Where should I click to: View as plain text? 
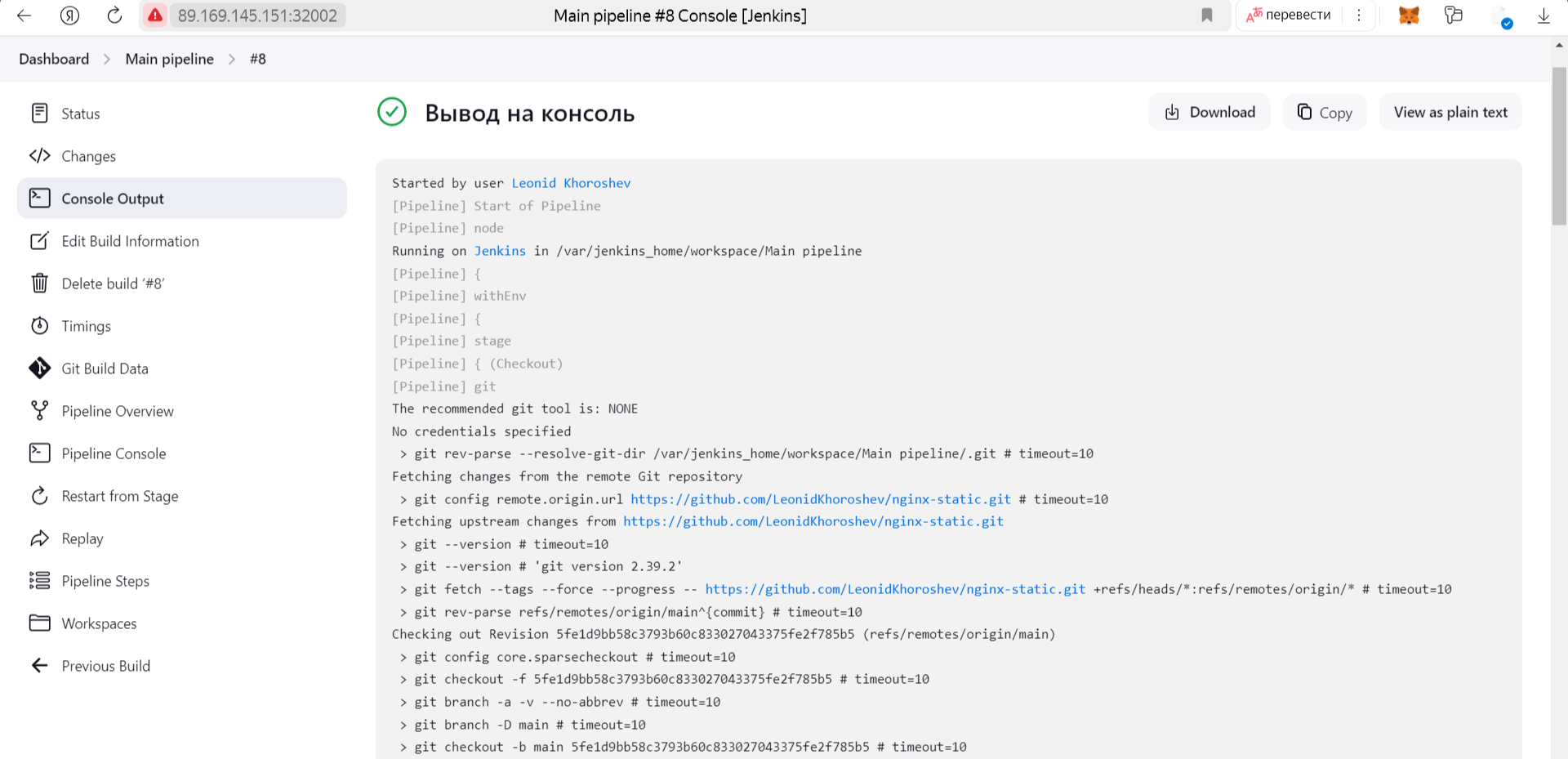pos(1450,112)
